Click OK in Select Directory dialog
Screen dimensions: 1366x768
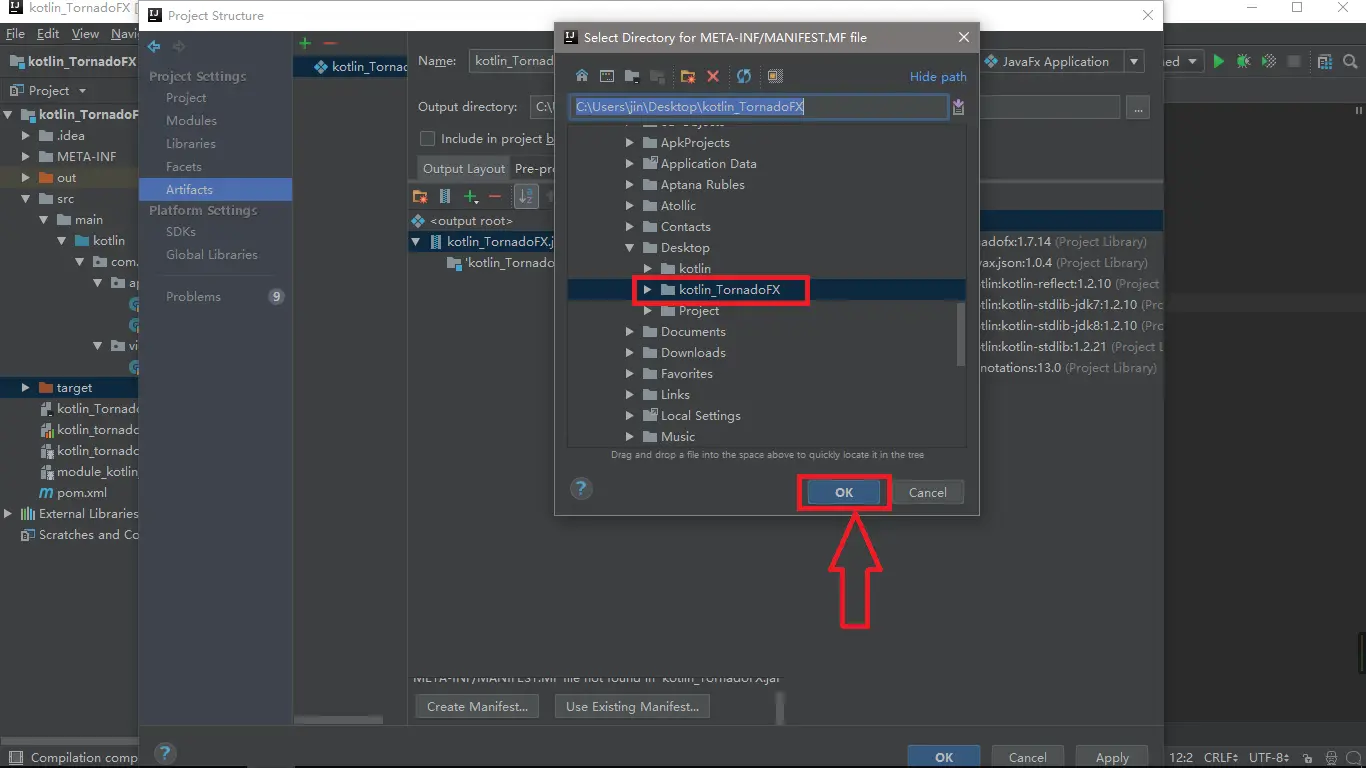point(844,492)
